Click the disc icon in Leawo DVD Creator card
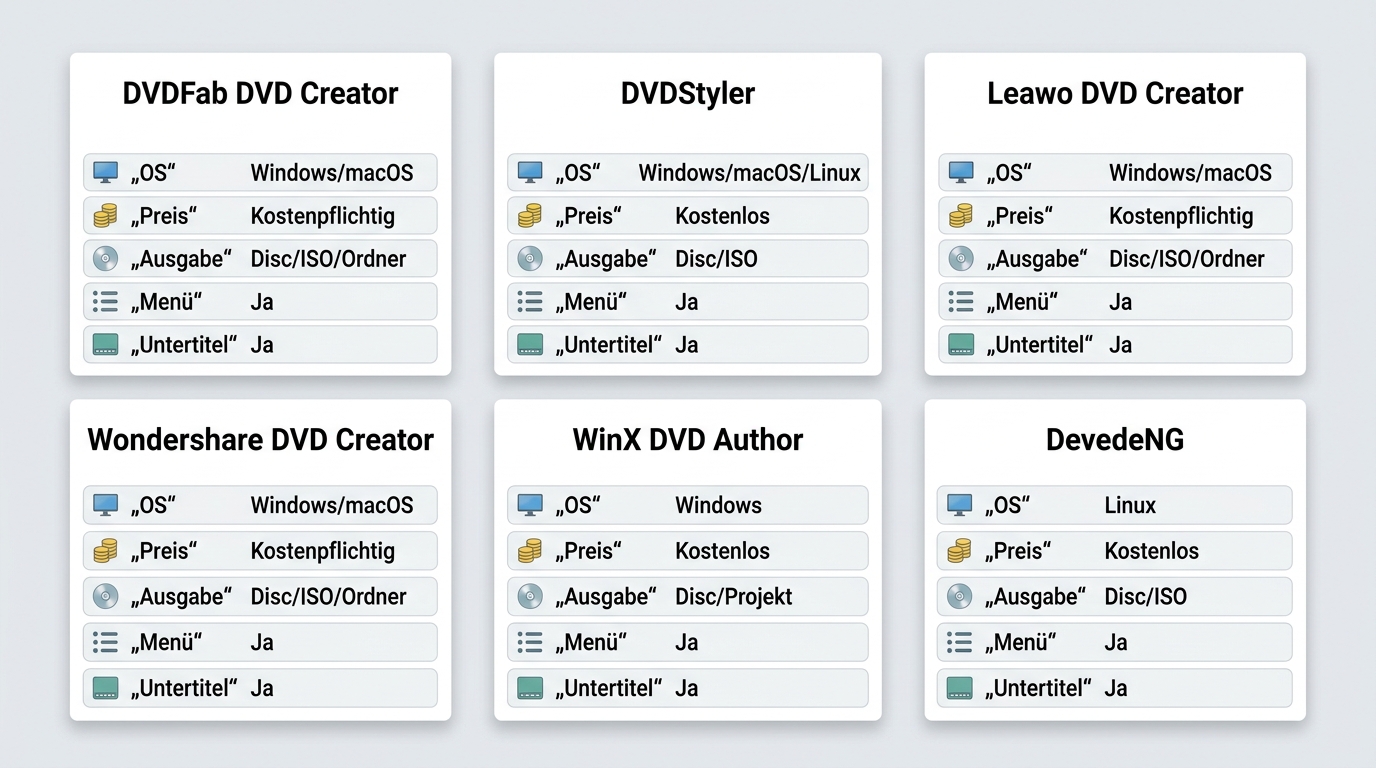Image resolution: width=1376 pixels, height=768 pixels. tap(961, 258)
